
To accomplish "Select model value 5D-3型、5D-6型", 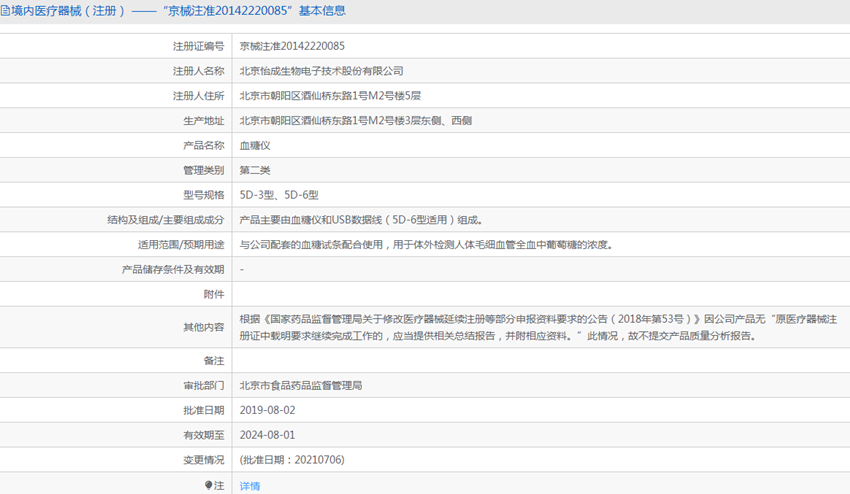I will pyautogui.click(x=279, y=195).
